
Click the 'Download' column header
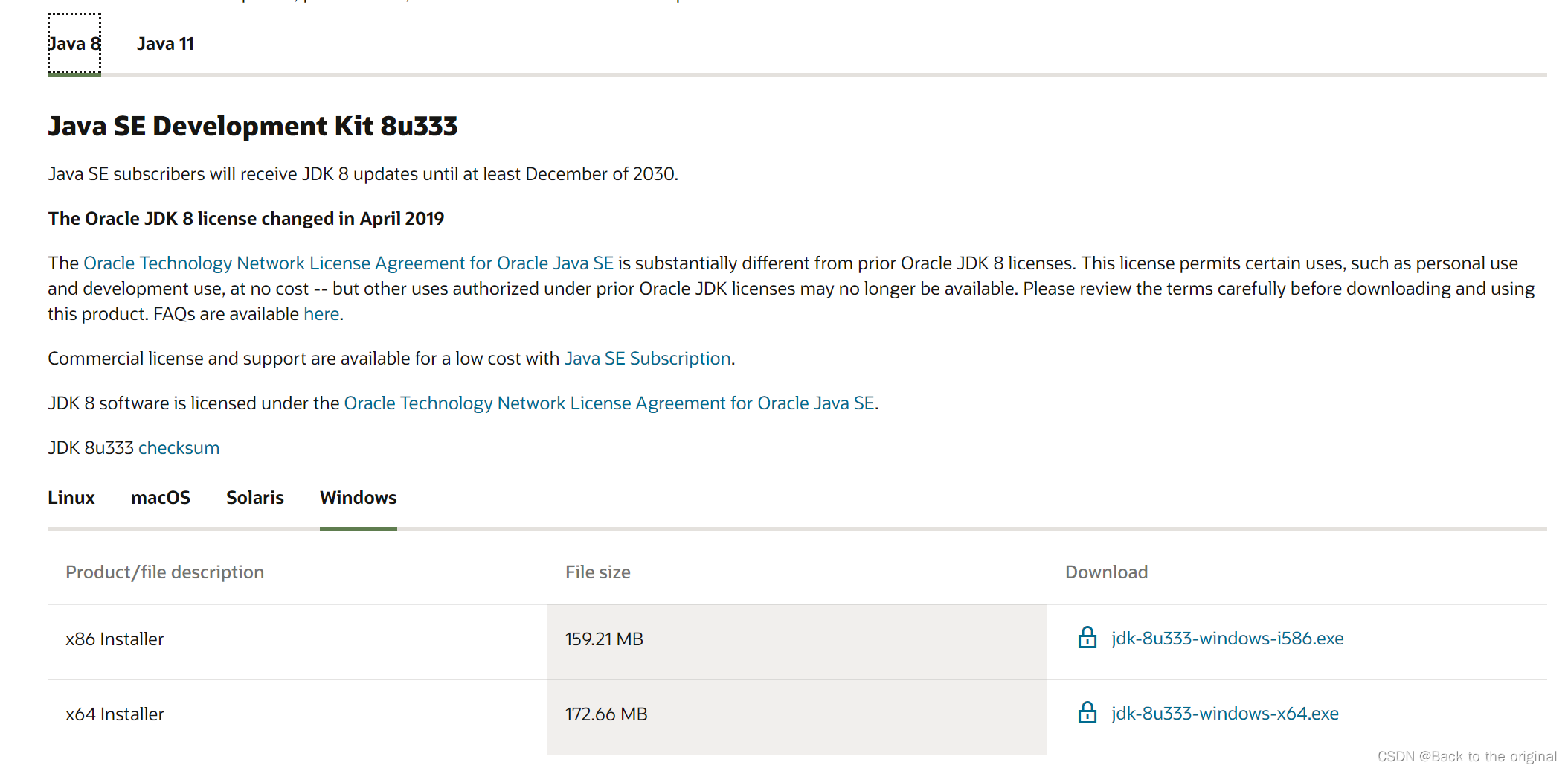(1106, 572)
